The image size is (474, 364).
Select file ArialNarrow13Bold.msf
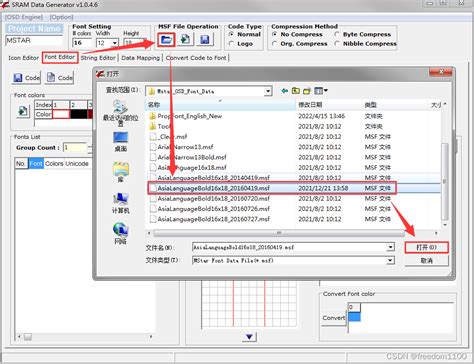tap(188, 157)
